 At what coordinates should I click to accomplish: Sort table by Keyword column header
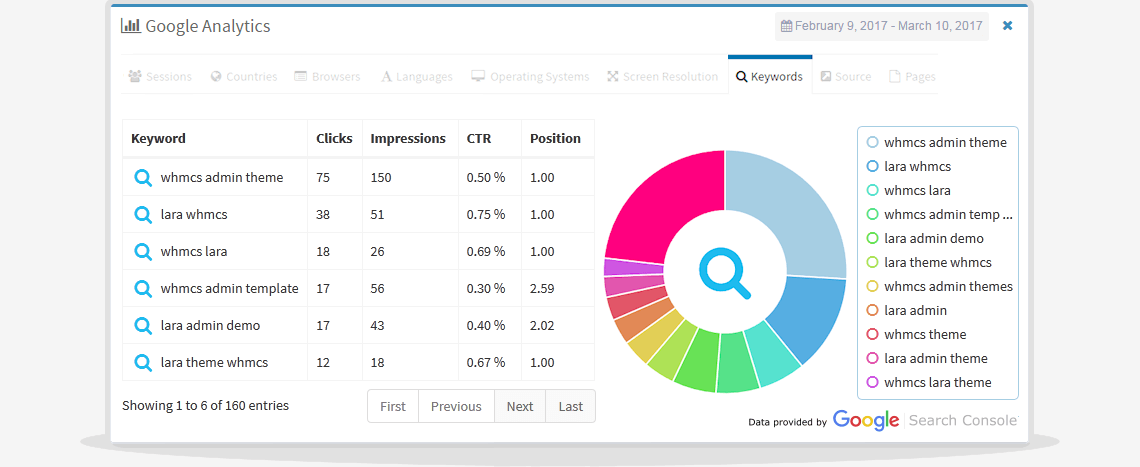point(215,138)
